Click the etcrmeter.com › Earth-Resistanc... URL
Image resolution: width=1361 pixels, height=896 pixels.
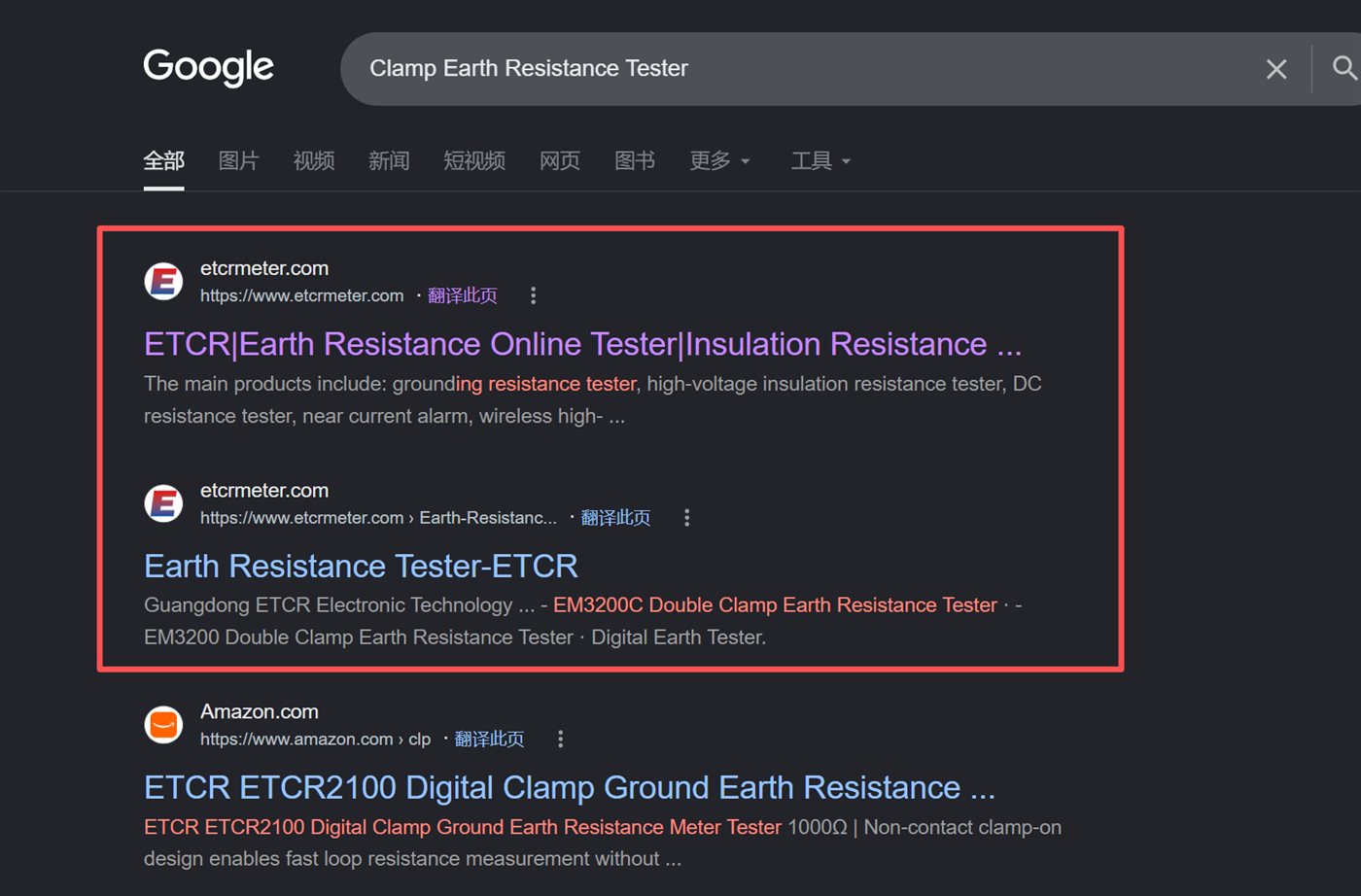pos(378,518)
